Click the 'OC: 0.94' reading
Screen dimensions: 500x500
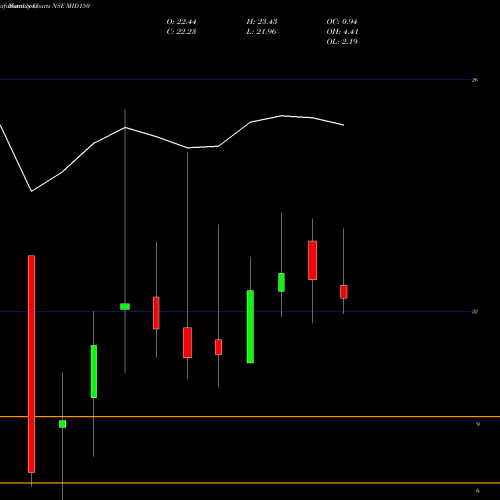(342, 22)
